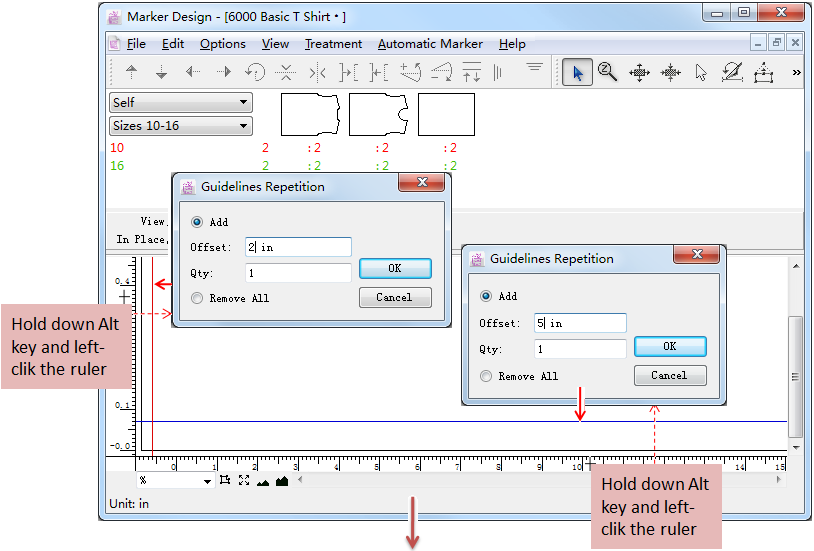This screenshot has width=814, height=551.
Task: Choose Remove All in the 5 in dialog
Action: pyautogui.click(x=487, y=376)
